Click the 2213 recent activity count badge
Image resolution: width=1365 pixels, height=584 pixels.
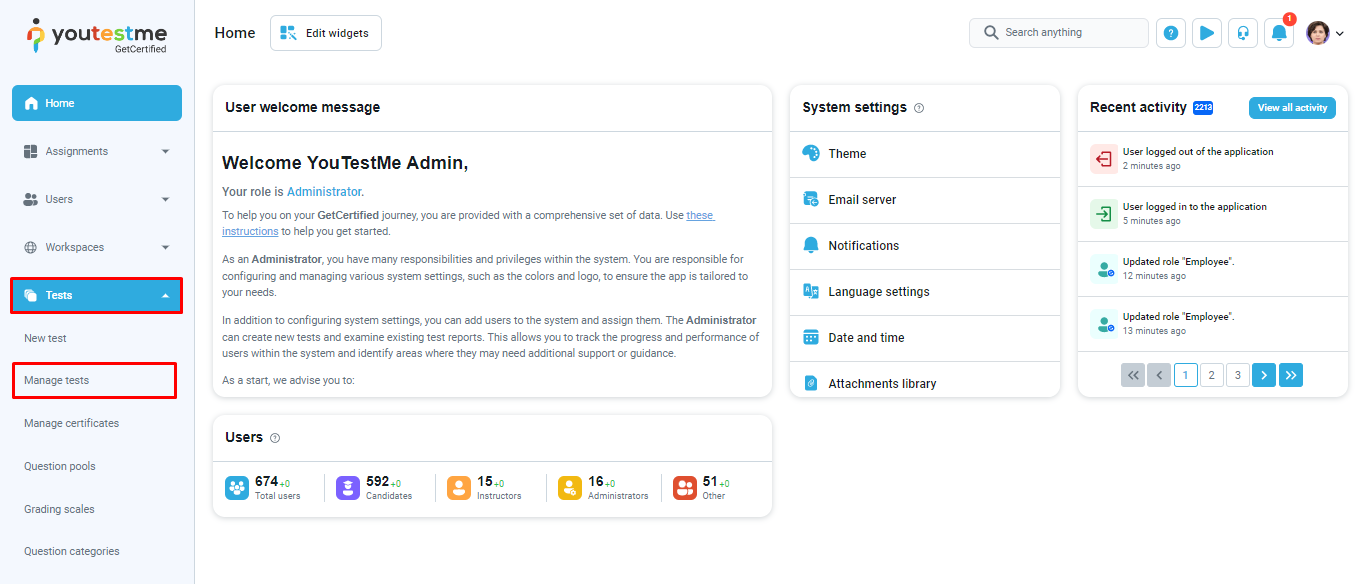[1203, 107]
